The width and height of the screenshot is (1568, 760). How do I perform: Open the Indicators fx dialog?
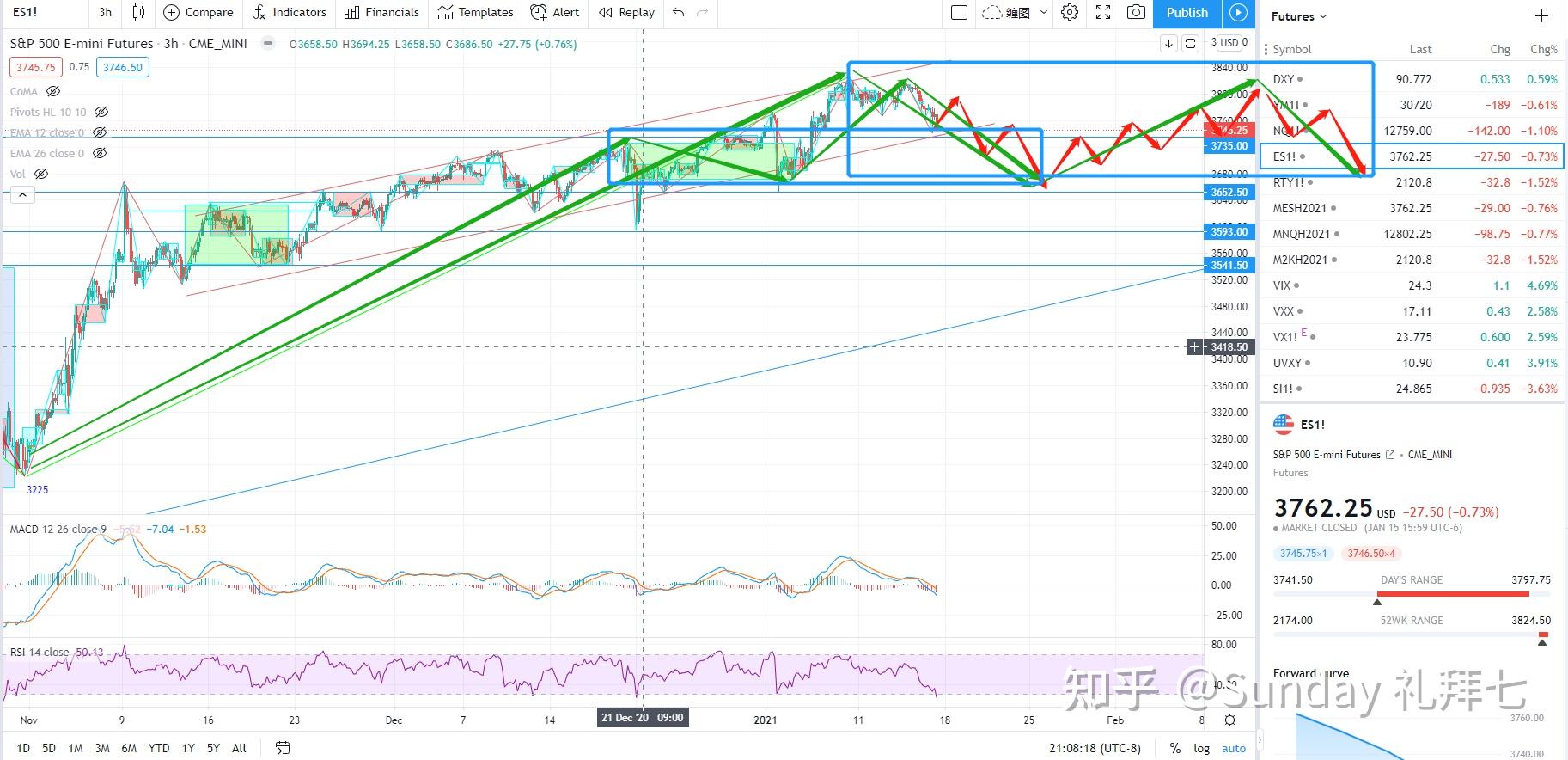pos(259,12)
